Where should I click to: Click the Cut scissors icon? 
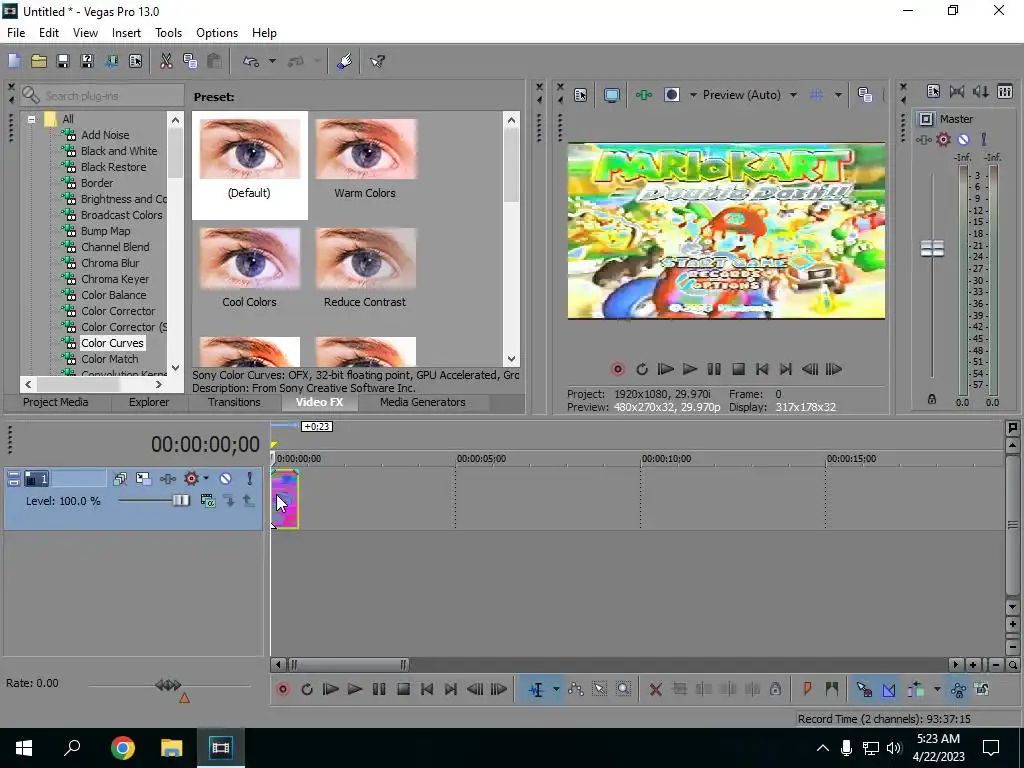click(166, 61)
